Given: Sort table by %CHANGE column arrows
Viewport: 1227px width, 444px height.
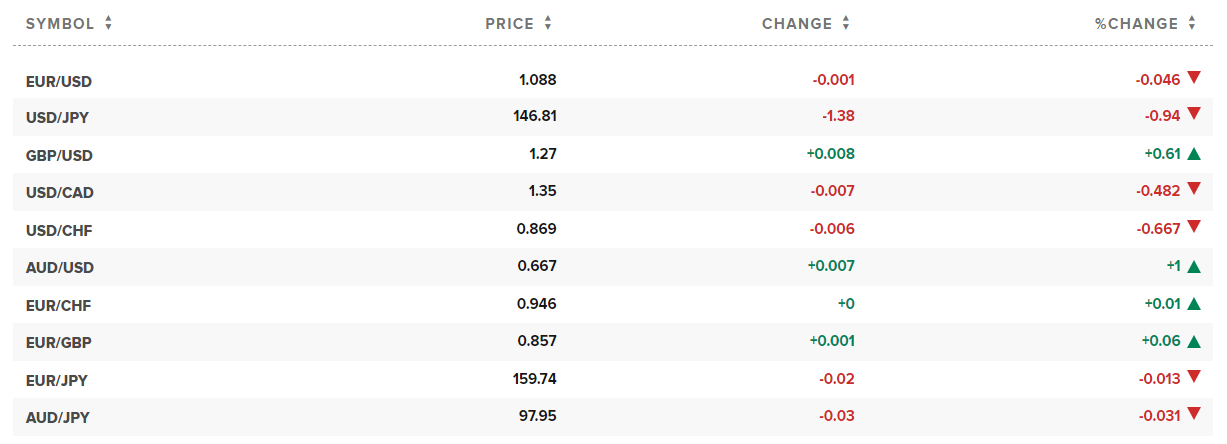Looking at the screenshot, I should 1192,23.
